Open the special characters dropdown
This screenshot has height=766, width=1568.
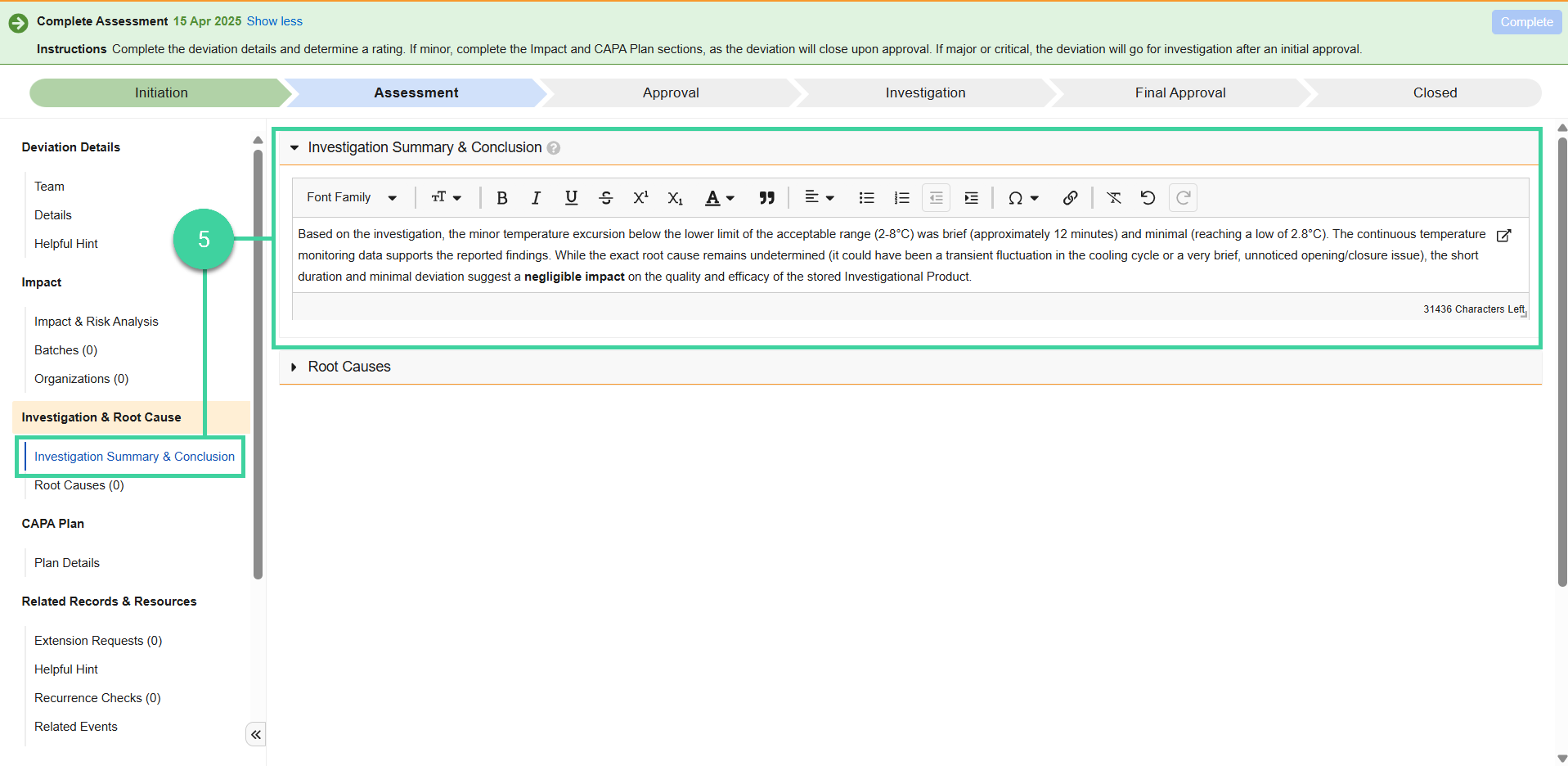pyautogui.click(x=1023, y=198)
